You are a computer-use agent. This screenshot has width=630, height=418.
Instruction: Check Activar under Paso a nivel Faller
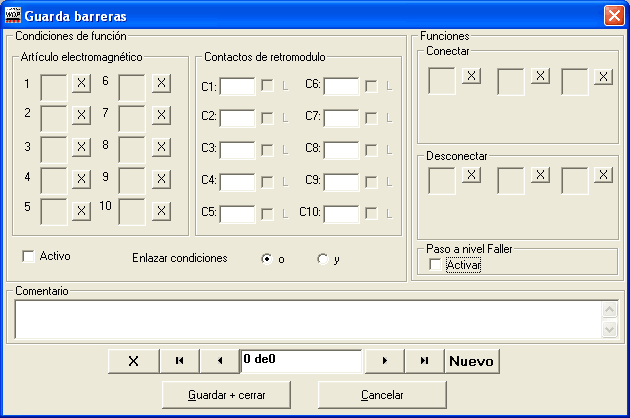[x=435, y=265]
